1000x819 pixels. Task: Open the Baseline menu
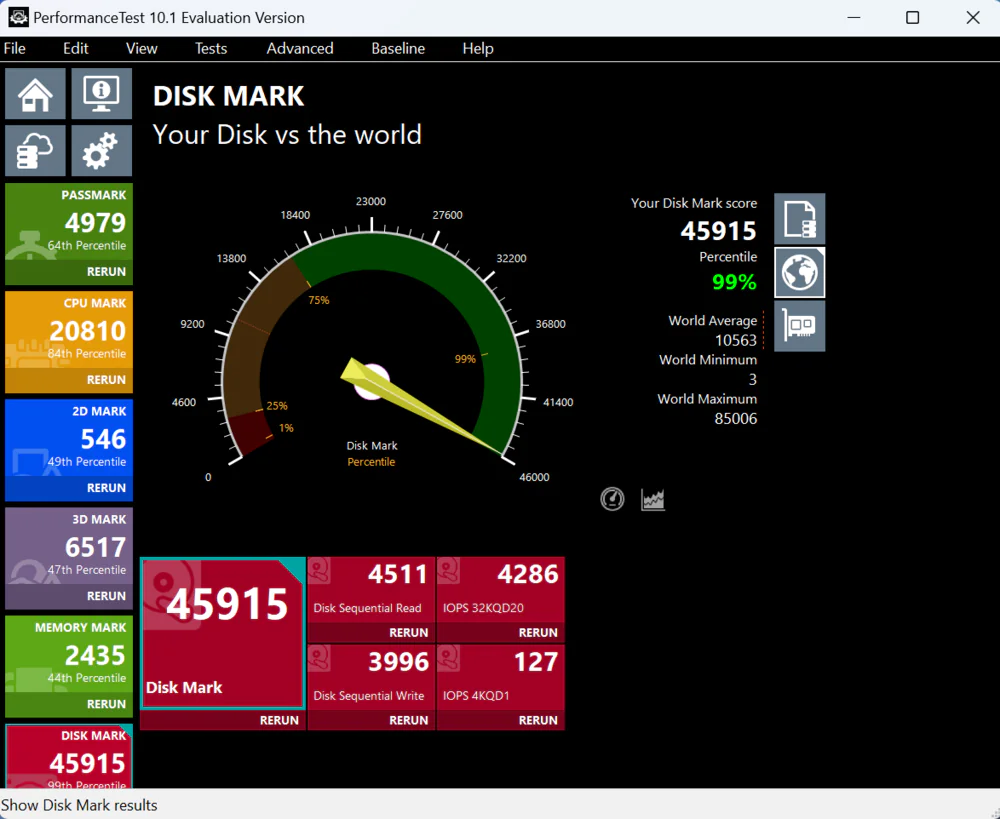[398, 48]
